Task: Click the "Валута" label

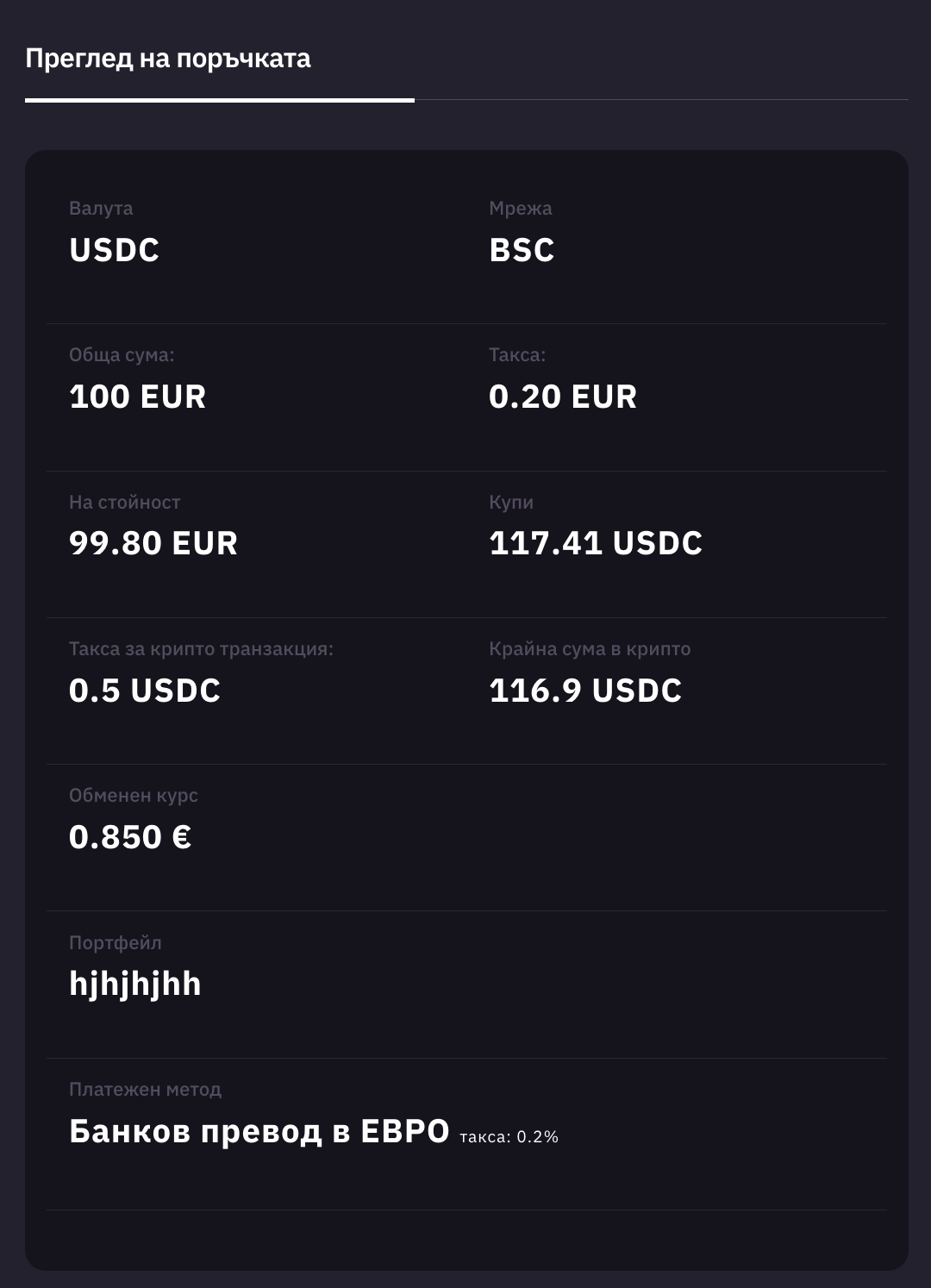Action: (x=101, y=209)
